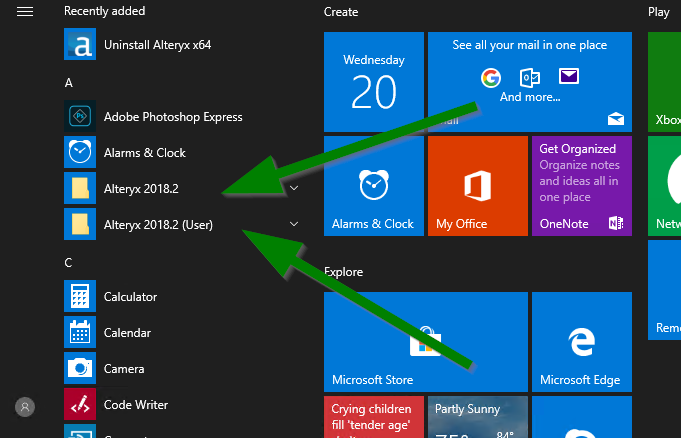Open the Microsoft Store tile
The height and width of the screenshot is (438, 681).
tap(426, 342)
